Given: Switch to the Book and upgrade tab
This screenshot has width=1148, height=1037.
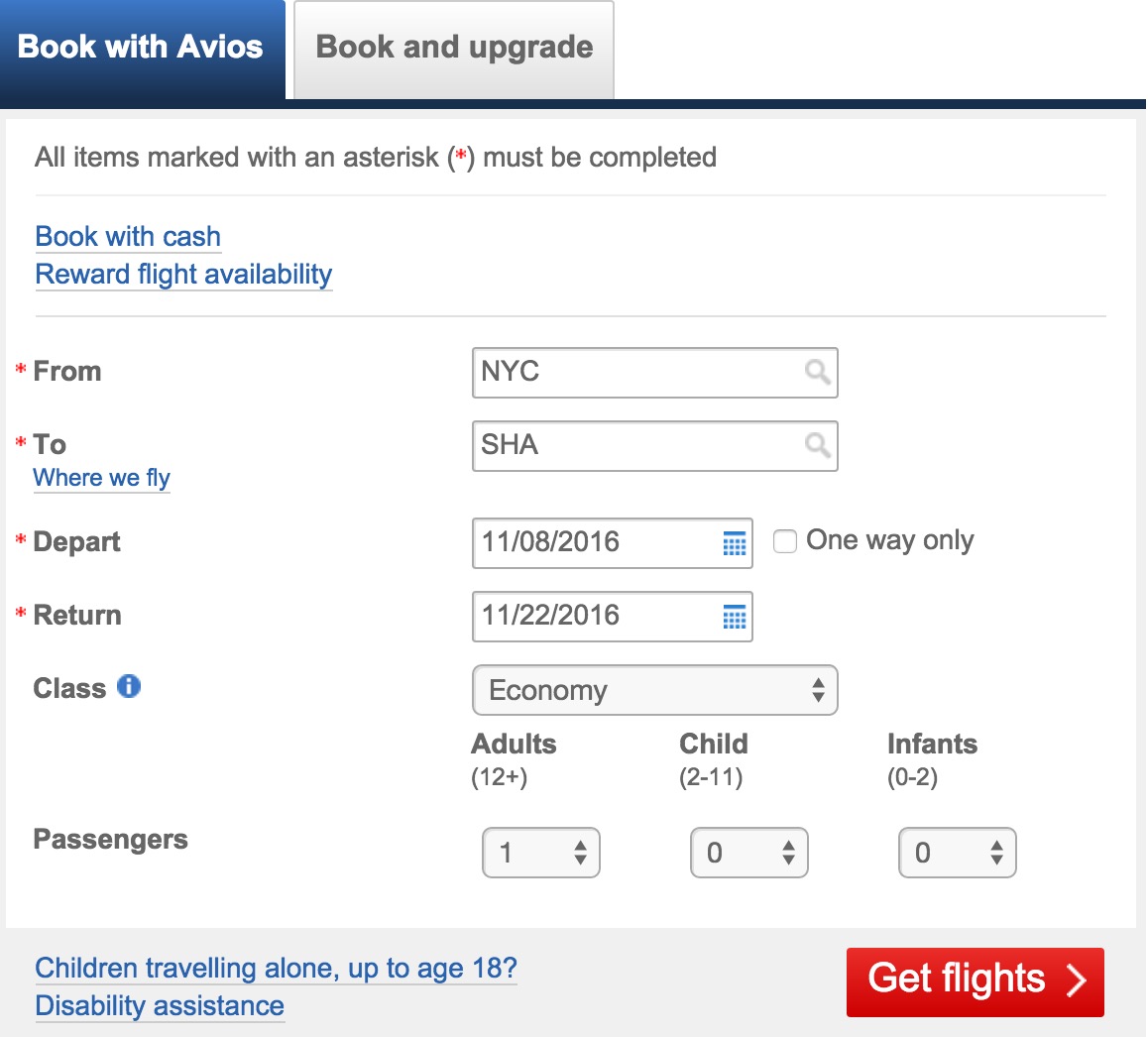Looking at the screenshot, I should coord(454,49).
